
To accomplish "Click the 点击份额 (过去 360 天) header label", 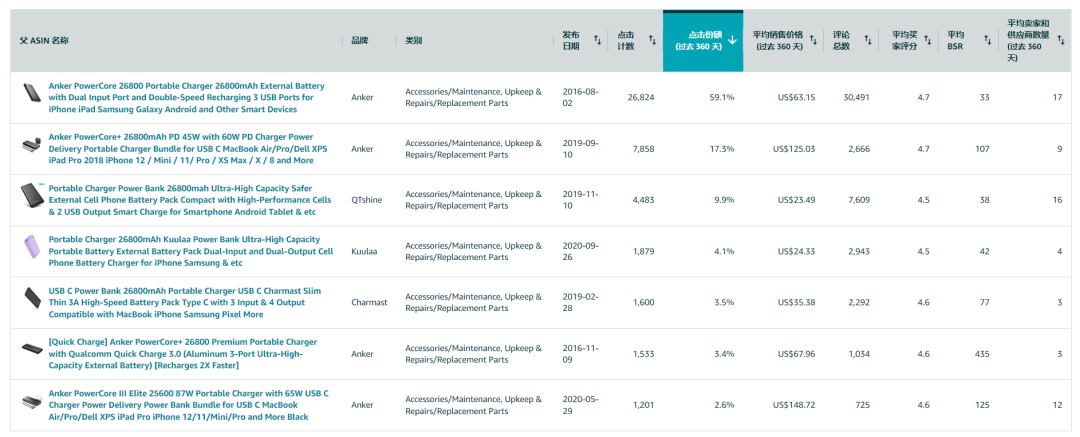I will pyautogui.click(x=698, y=41).
